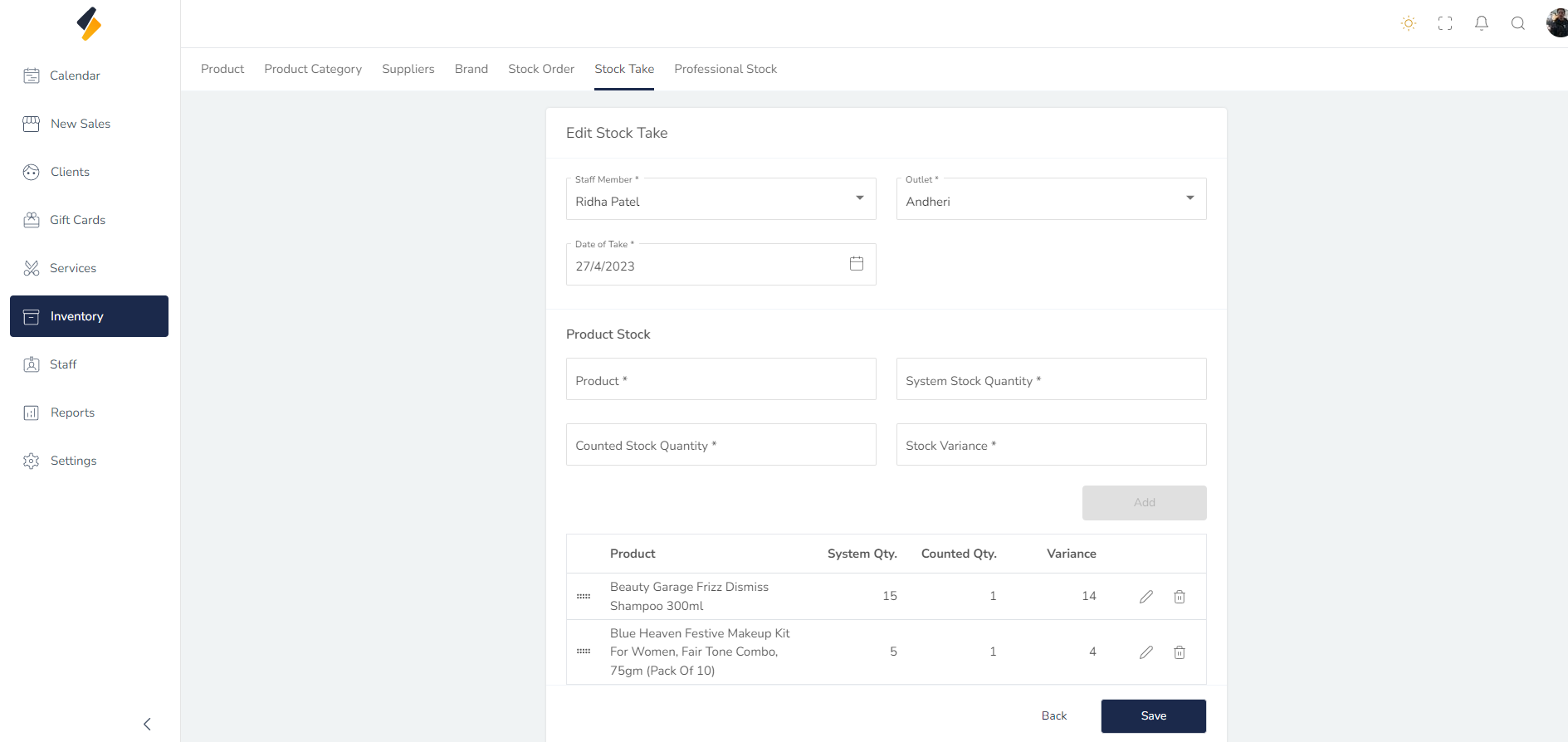1568x742 pixels.
Task: Enter fullscreen mode via top bar icon
Action: pos(1444,23)
